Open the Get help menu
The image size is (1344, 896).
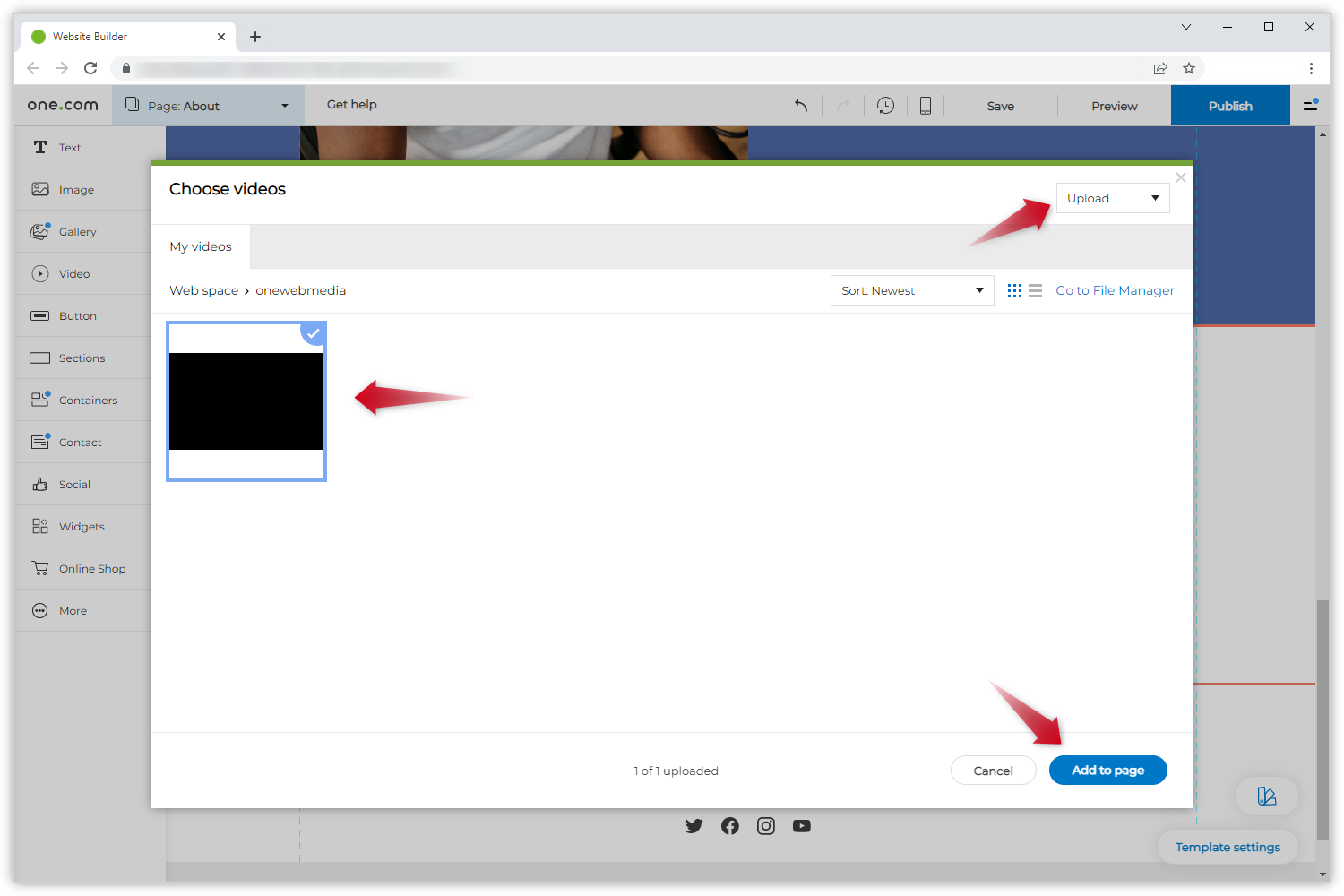(x=351, y=105)
